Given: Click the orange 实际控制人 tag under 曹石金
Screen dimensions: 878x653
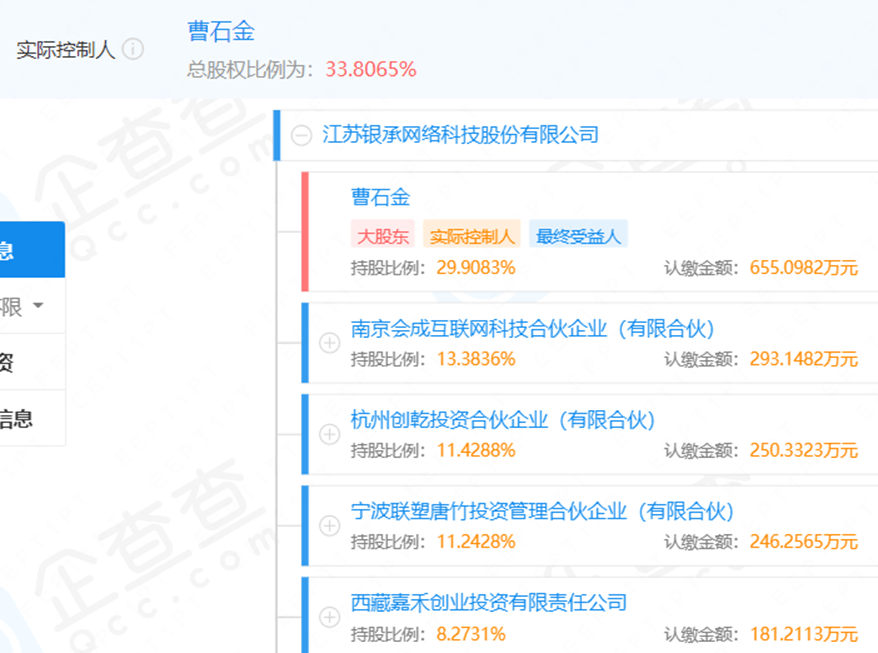Looking at the screenshot, I should click(472, 236).
